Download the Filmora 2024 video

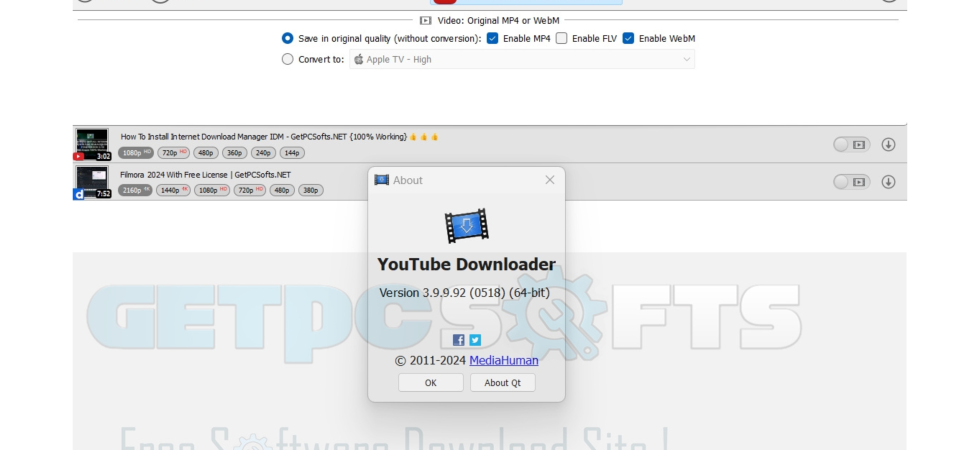coord(888,182)
